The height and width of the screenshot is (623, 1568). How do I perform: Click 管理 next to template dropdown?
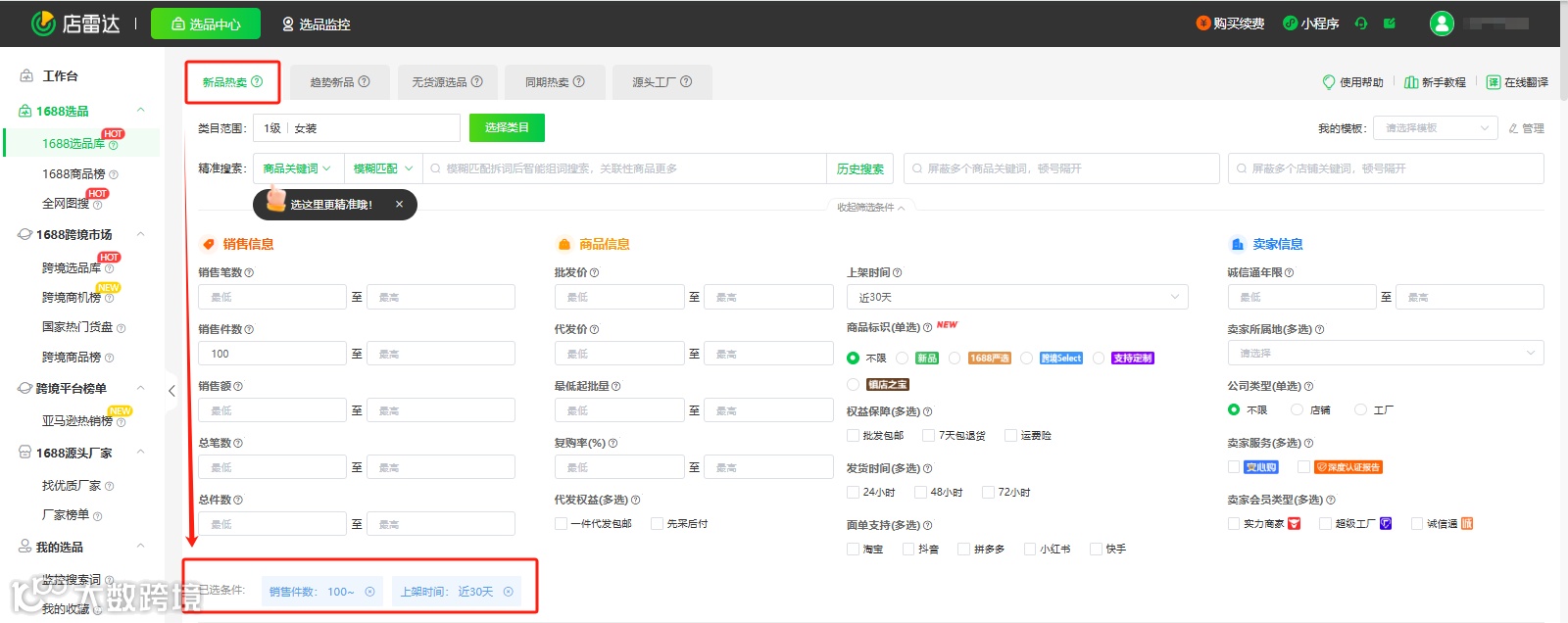(x=1527, y=128)
